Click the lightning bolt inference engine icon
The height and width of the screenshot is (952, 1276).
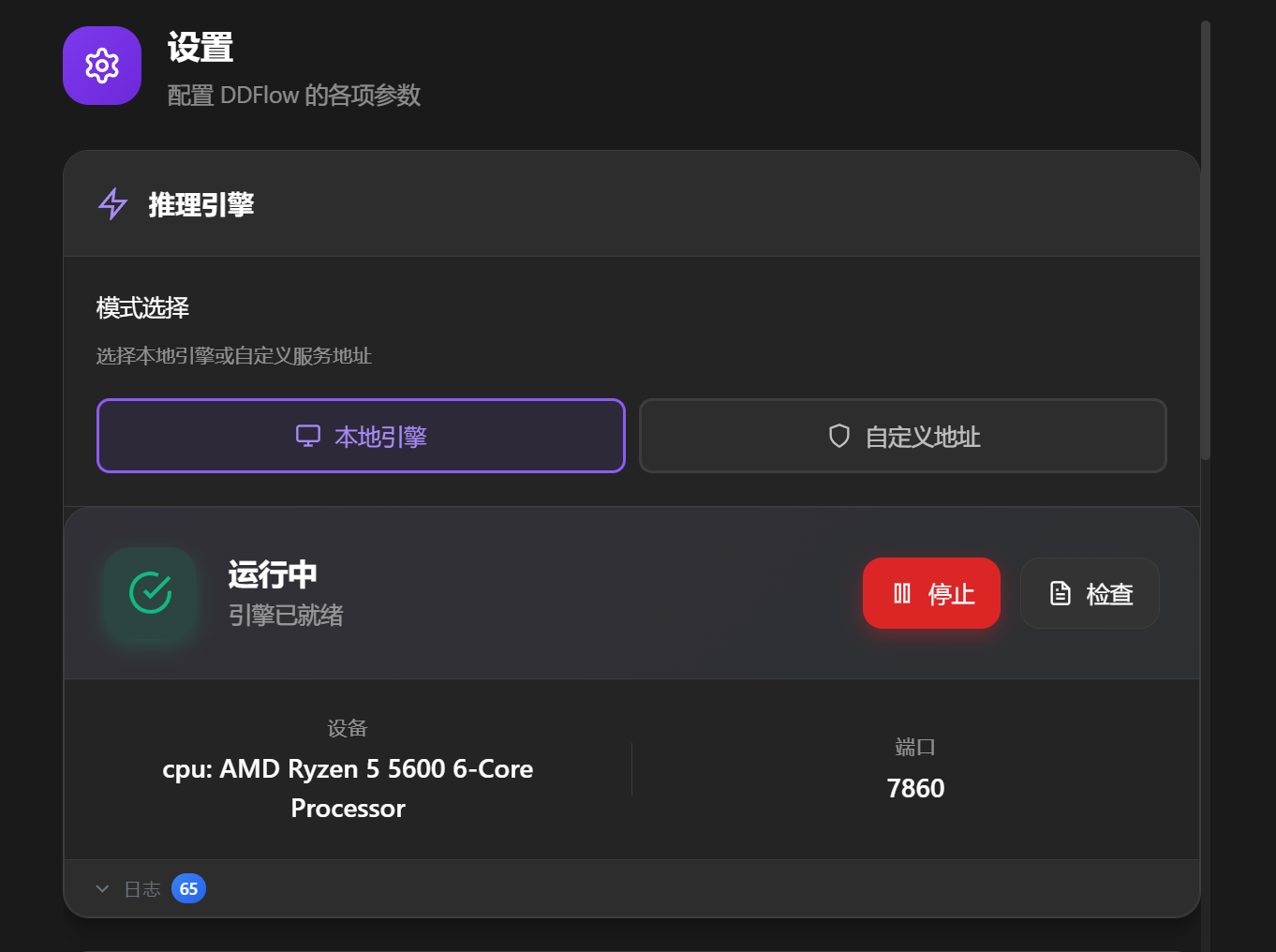(113, 203)
